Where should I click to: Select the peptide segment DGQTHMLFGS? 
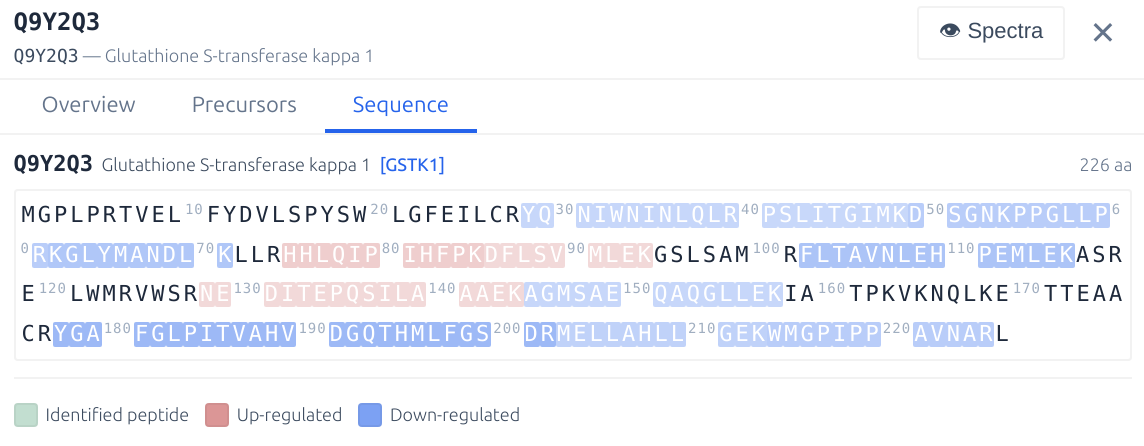coord(410,334)
